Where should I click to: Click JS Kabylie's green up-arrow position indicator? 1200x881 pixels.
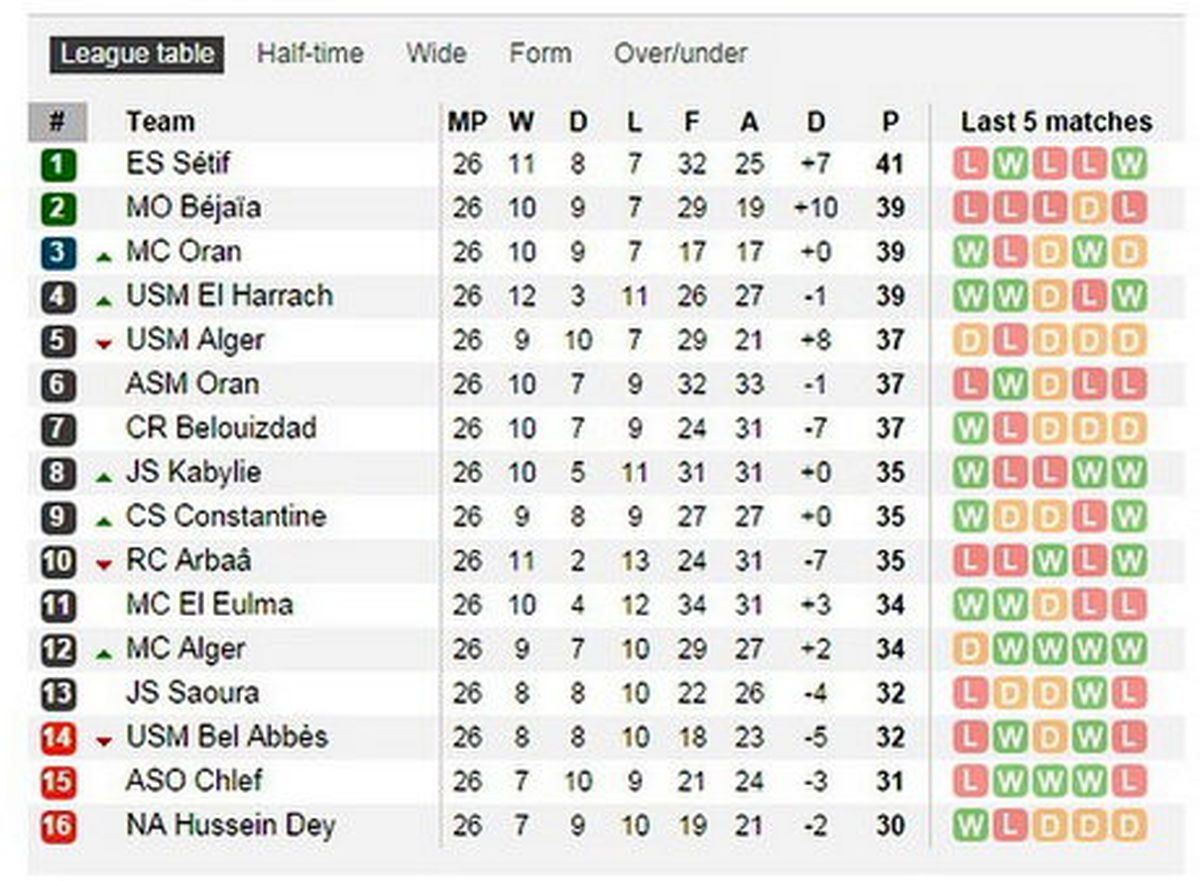(104, 477)
